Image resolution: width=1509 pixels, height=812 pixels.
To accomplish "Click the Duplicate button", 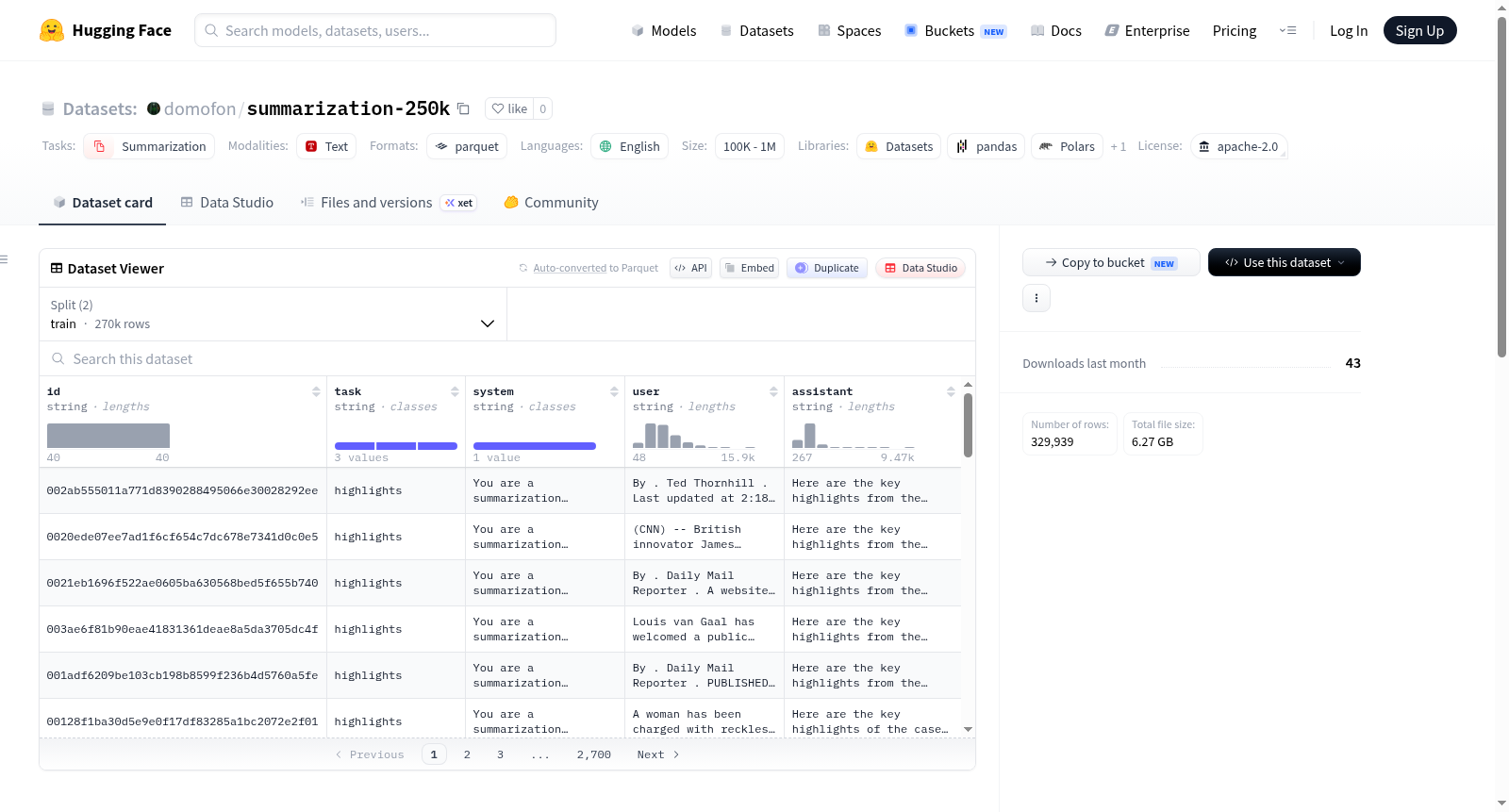I will coord(827,268).
